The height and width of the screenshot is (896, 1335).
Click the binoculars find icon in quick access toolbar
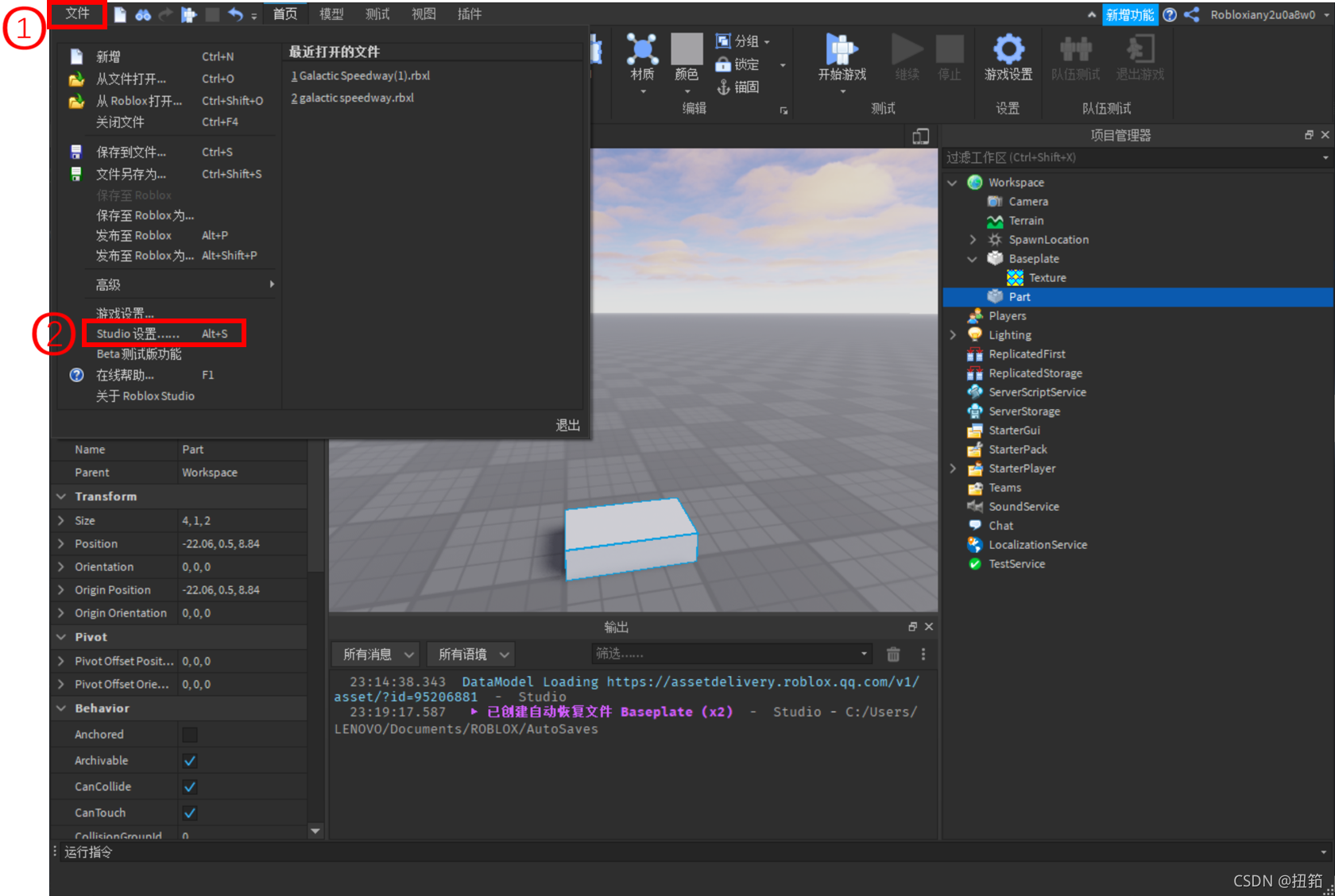pos(143,14)
